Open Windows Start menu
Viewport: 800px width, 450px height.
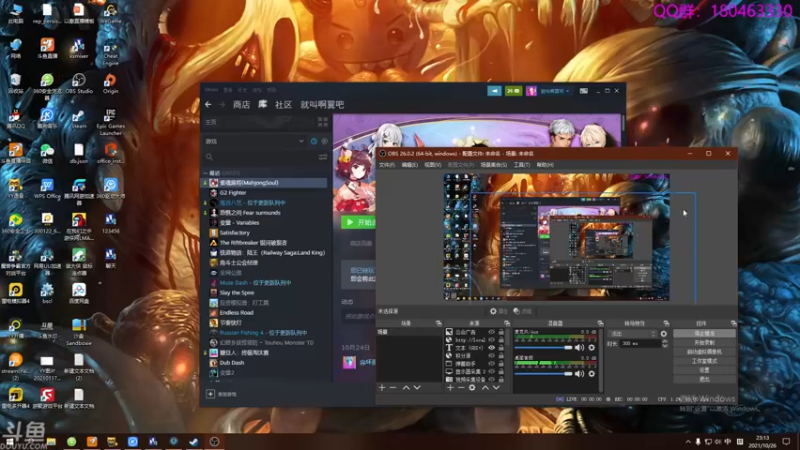(9, 442)
